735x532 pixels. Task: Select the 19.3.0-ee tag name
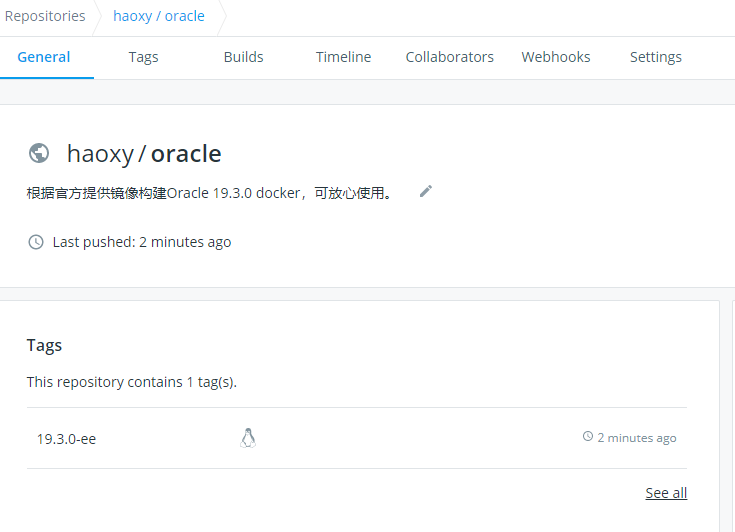67,439
